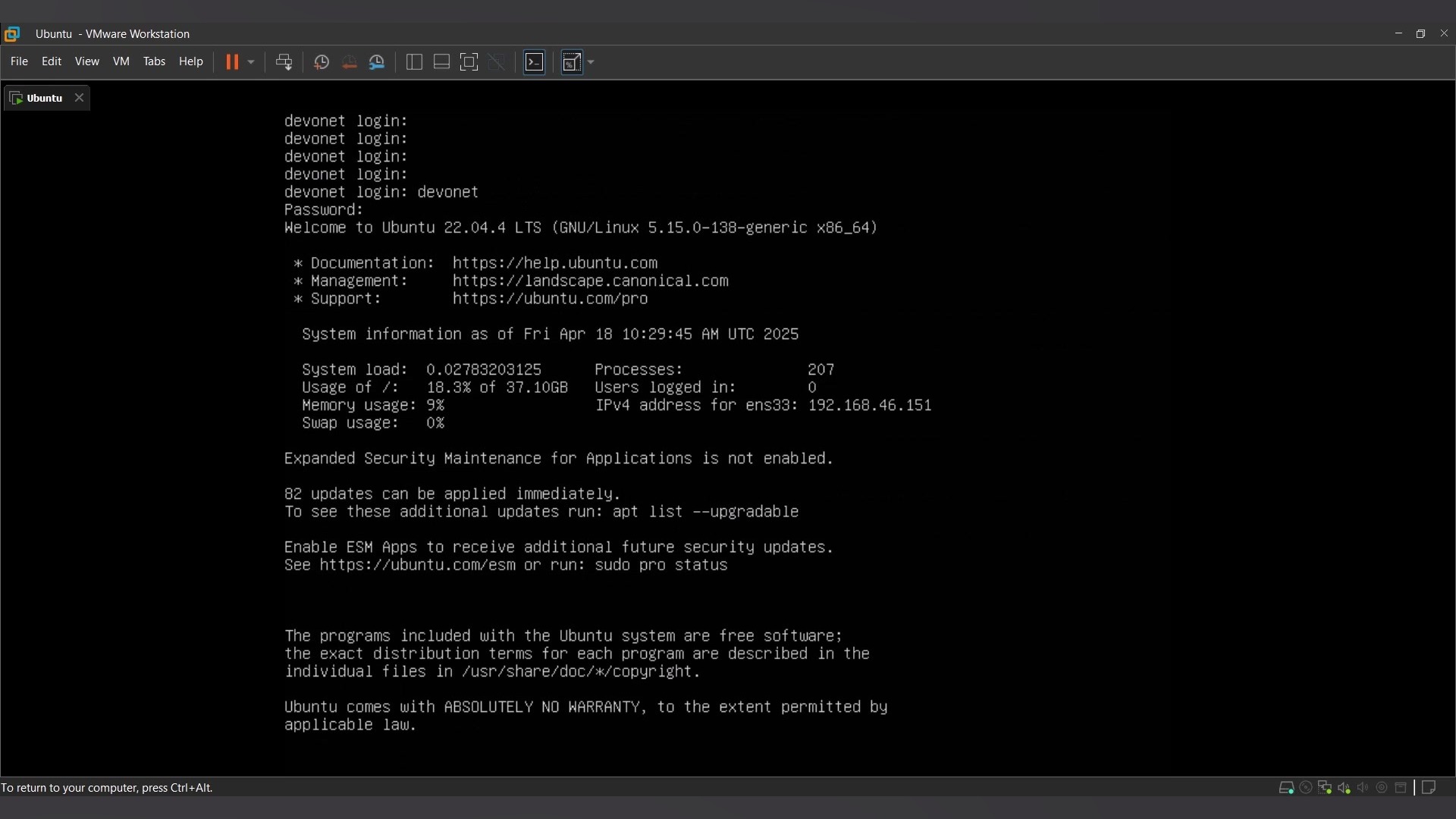Click the message log note icon
The width and height of the screenshot is (1456, 819).
(x=1429, y=788)
